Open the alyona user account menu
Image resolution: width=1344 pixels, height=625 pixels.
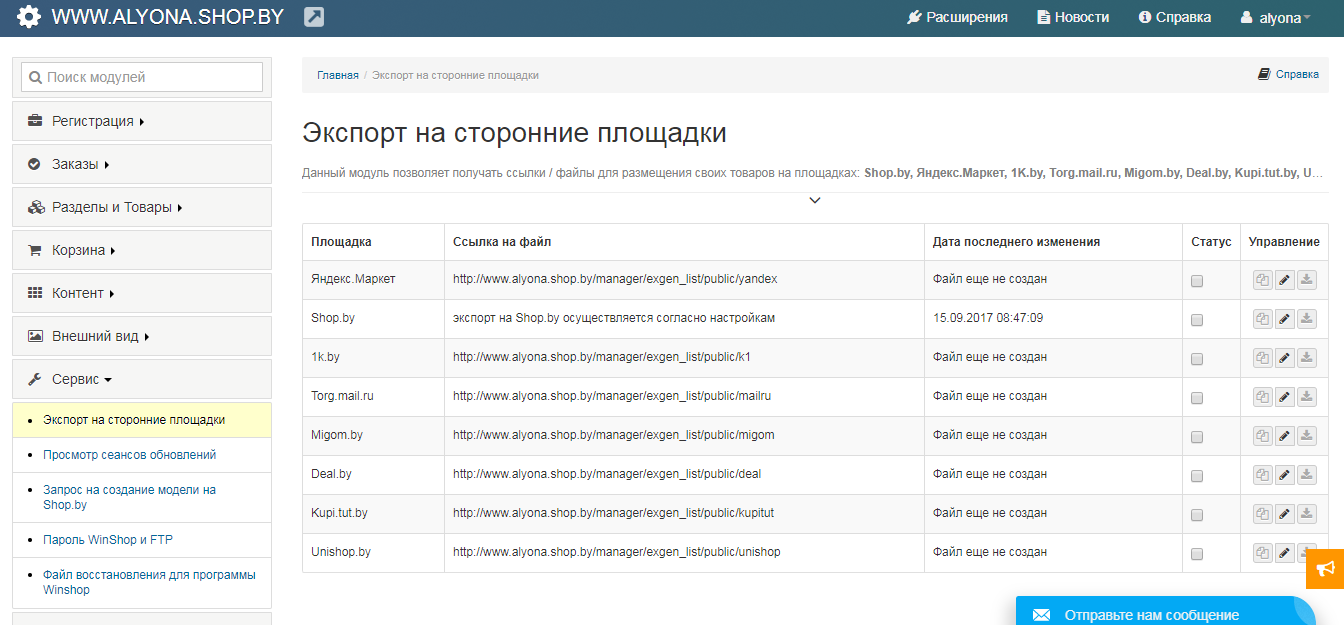point(1276,16)
